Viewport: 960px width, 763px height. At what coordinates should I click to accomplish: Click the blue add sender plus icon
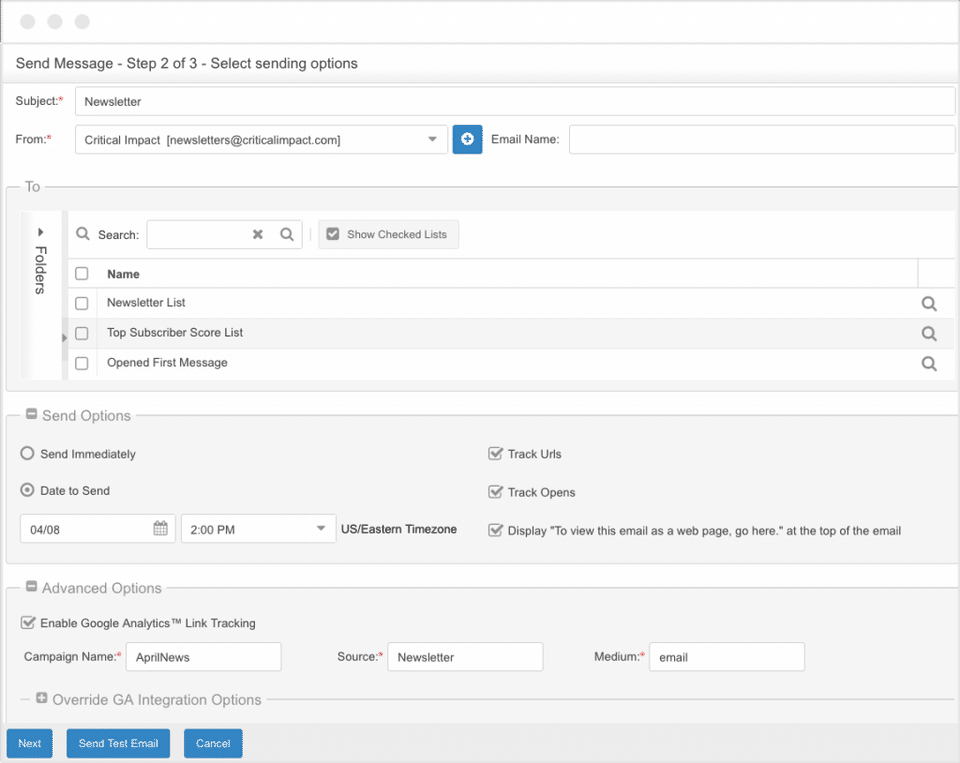click(x=467, y=140)
